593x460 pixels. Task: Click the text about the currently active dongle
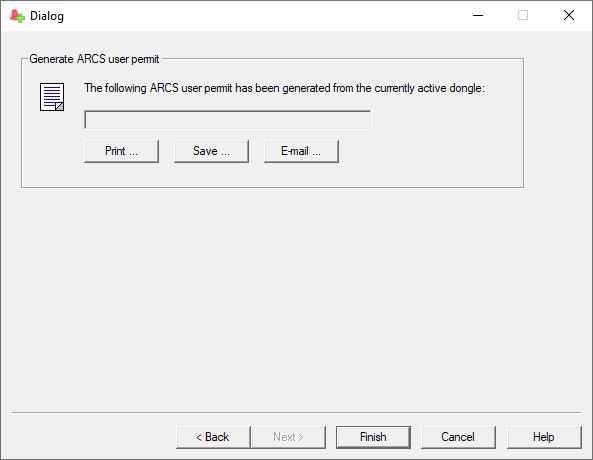284,88
